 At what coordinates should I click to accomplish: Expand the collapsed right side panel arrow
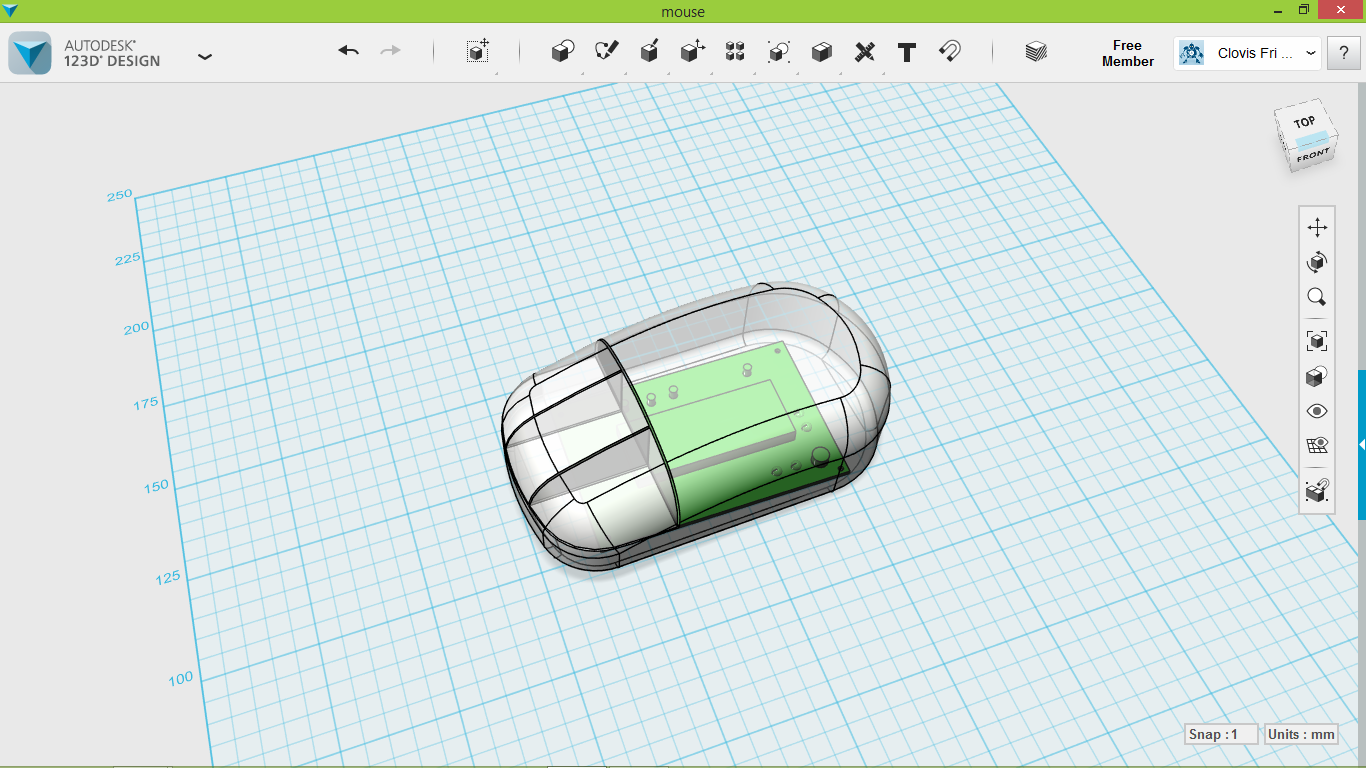pos(1361,443)
